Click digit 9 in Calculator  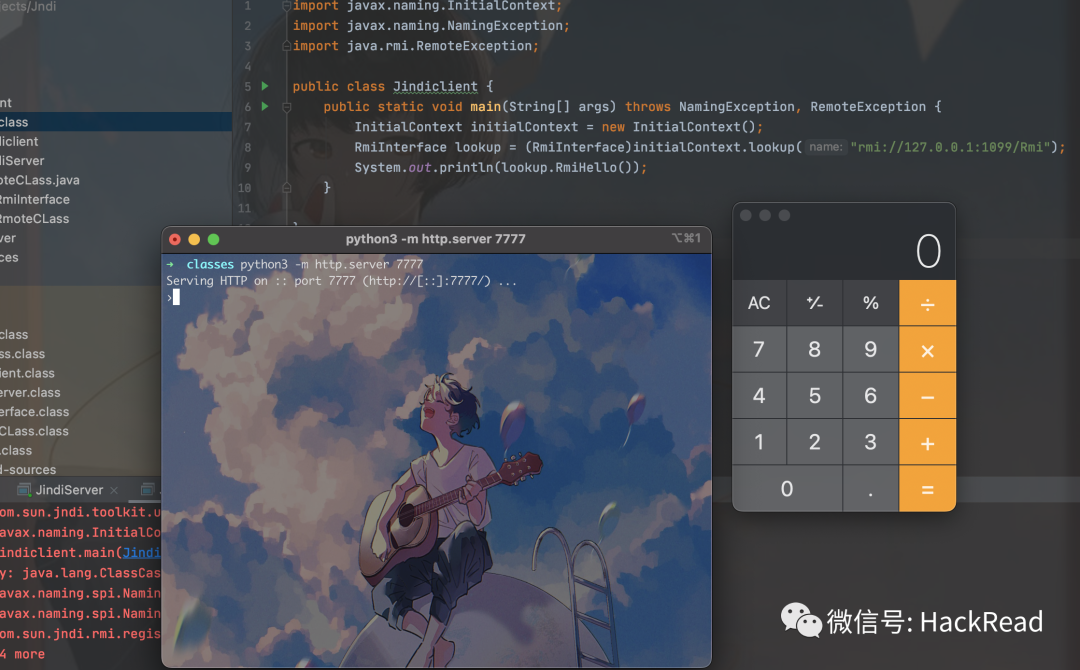click(871, 350)
